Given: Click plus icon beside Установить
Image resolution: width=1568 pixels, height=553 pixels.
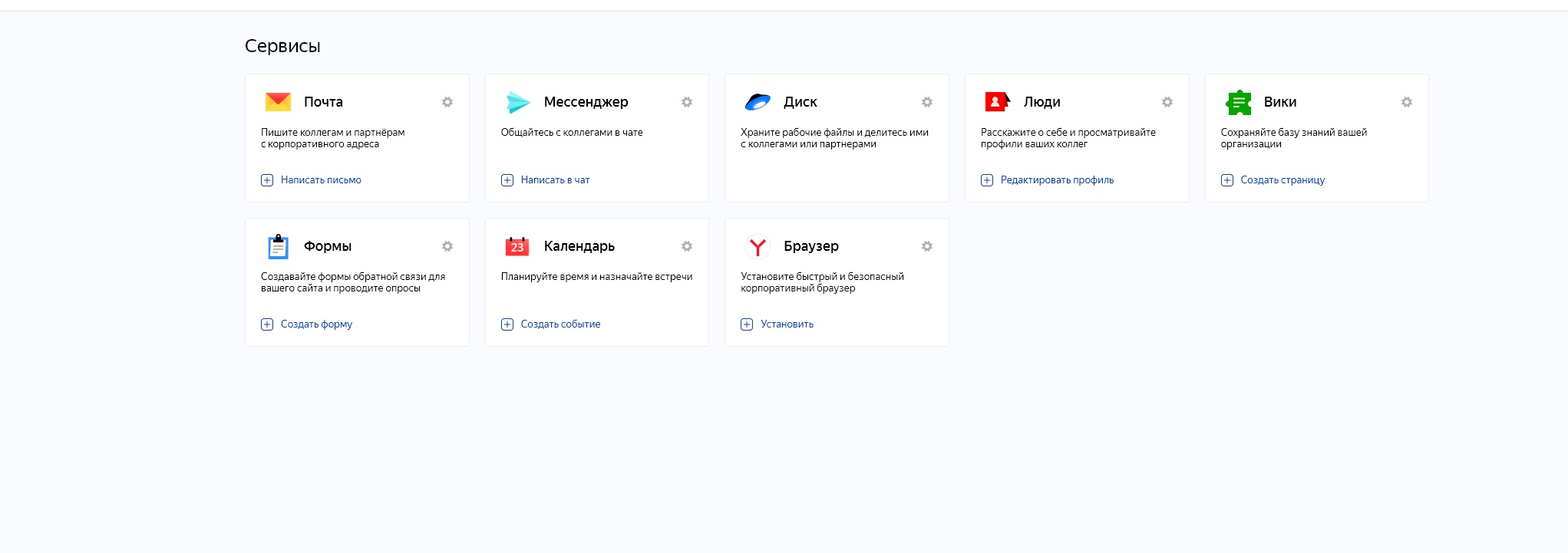Looking at the screenshot, I should (747, 324).
